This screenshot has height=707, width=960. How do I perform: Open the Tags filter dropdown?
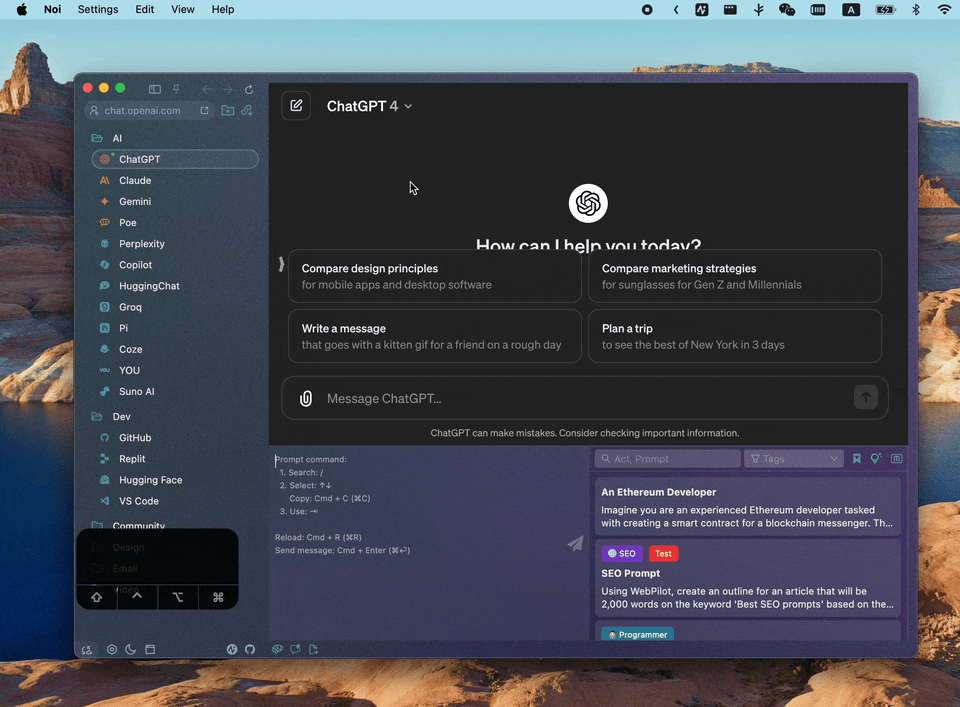pos(794,458)
